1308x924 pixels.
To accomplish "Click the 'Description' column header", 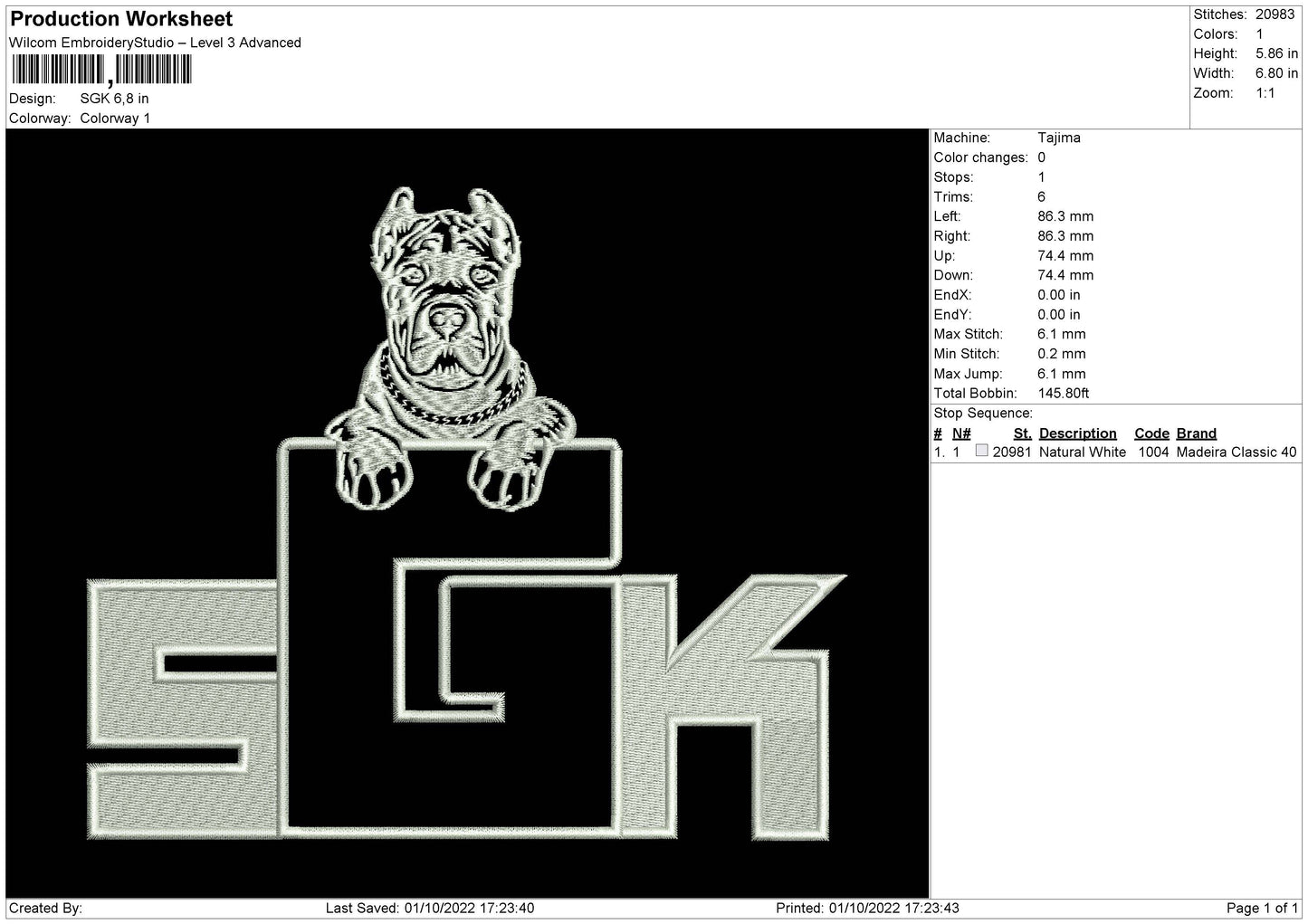I will [1077, 433].
